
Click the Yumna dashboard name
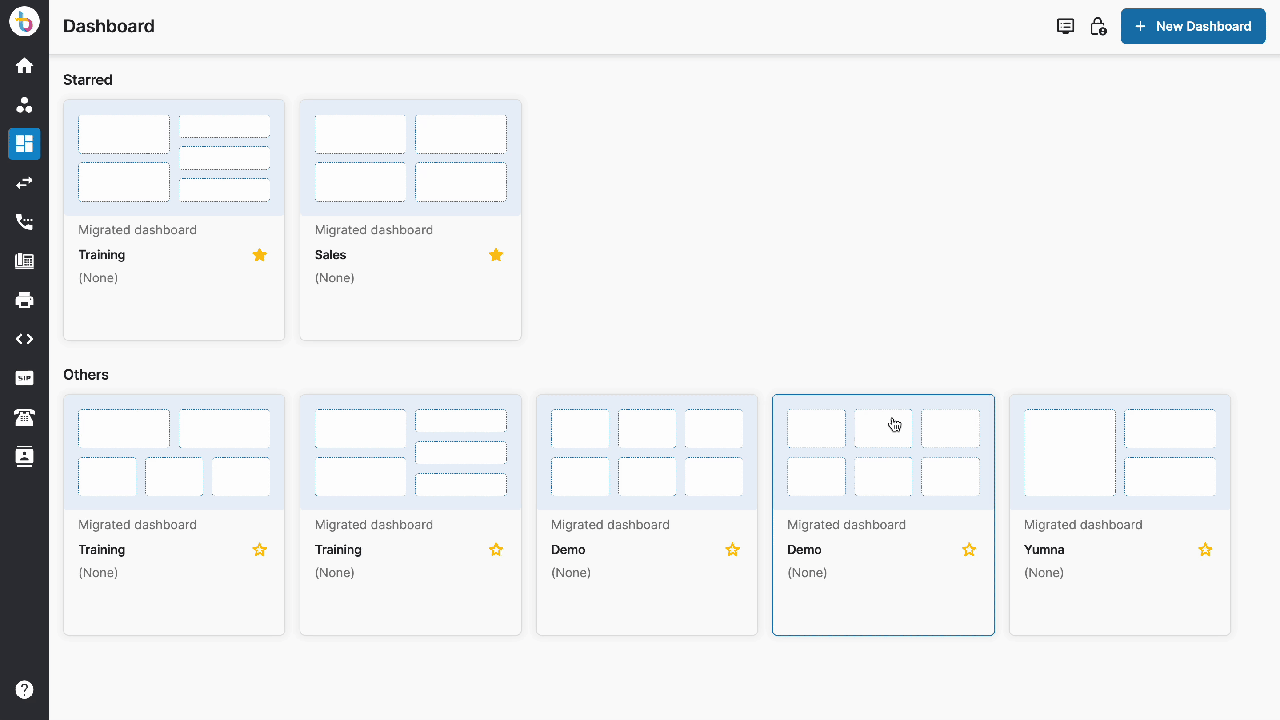1044,550
